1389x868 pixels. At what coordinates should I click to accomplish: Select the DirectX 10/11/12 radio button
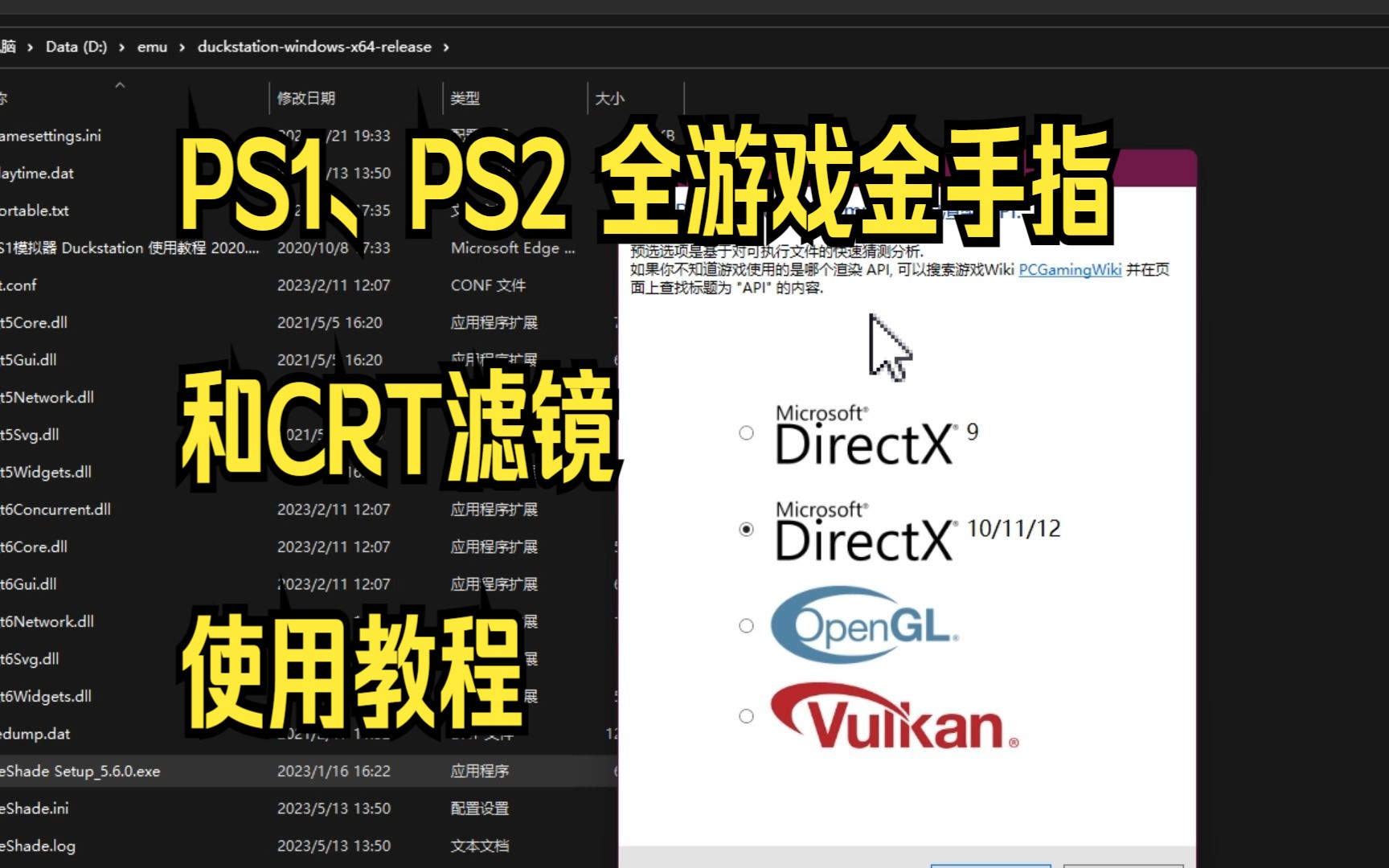coord(746,529)
